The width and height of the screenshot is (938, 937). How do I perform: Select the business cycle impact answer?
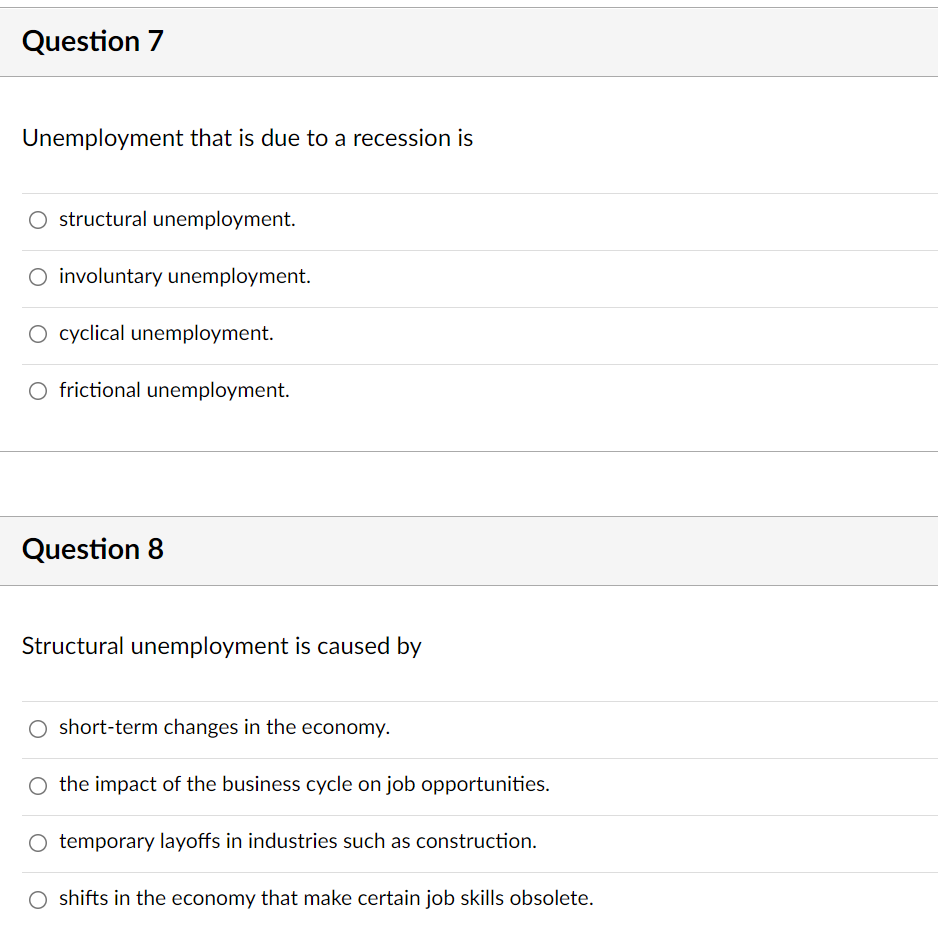[37, 785]
